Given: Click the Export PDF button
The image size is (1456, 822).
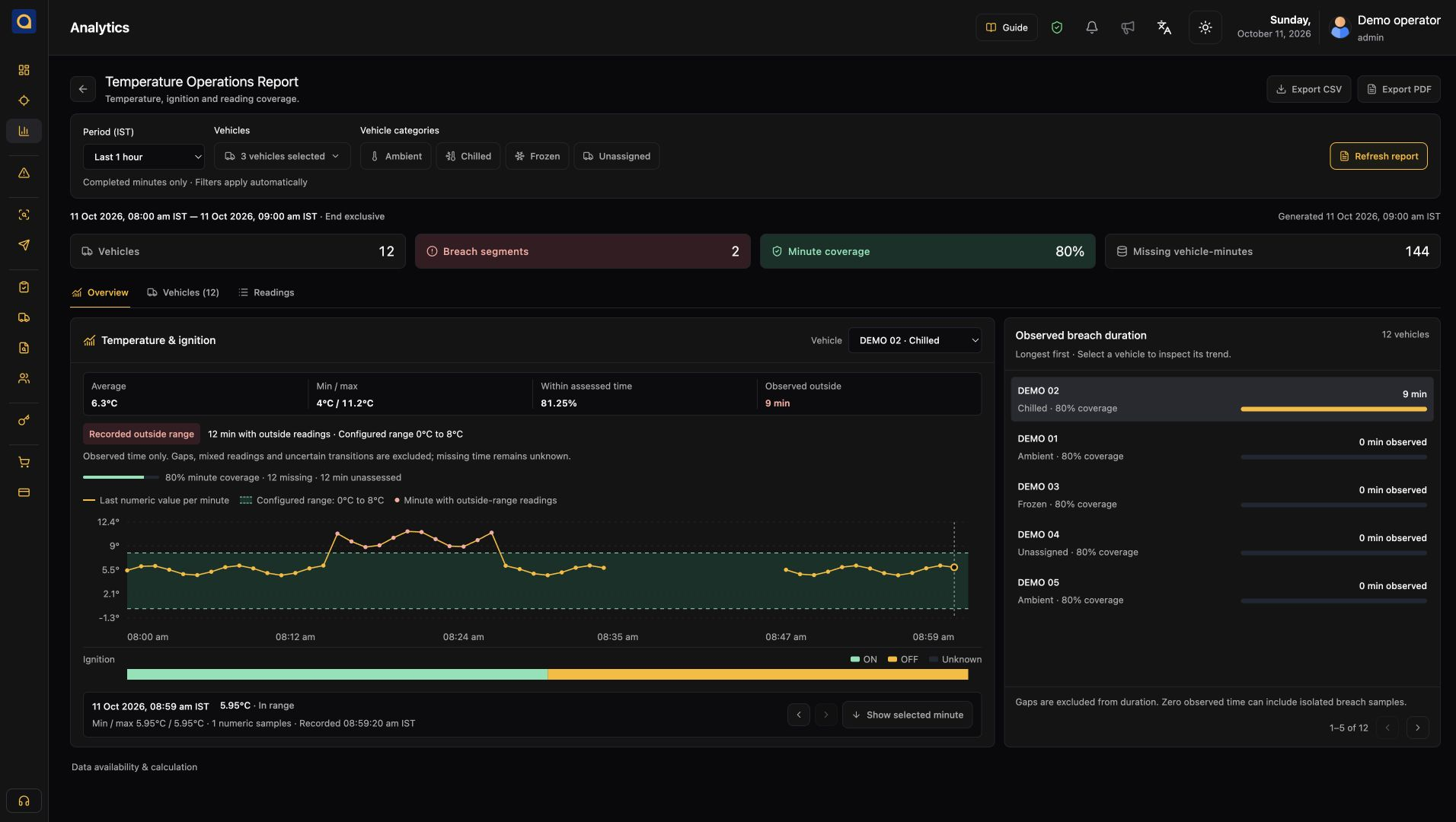Looking at the screenshot, I should point(1398,89).
